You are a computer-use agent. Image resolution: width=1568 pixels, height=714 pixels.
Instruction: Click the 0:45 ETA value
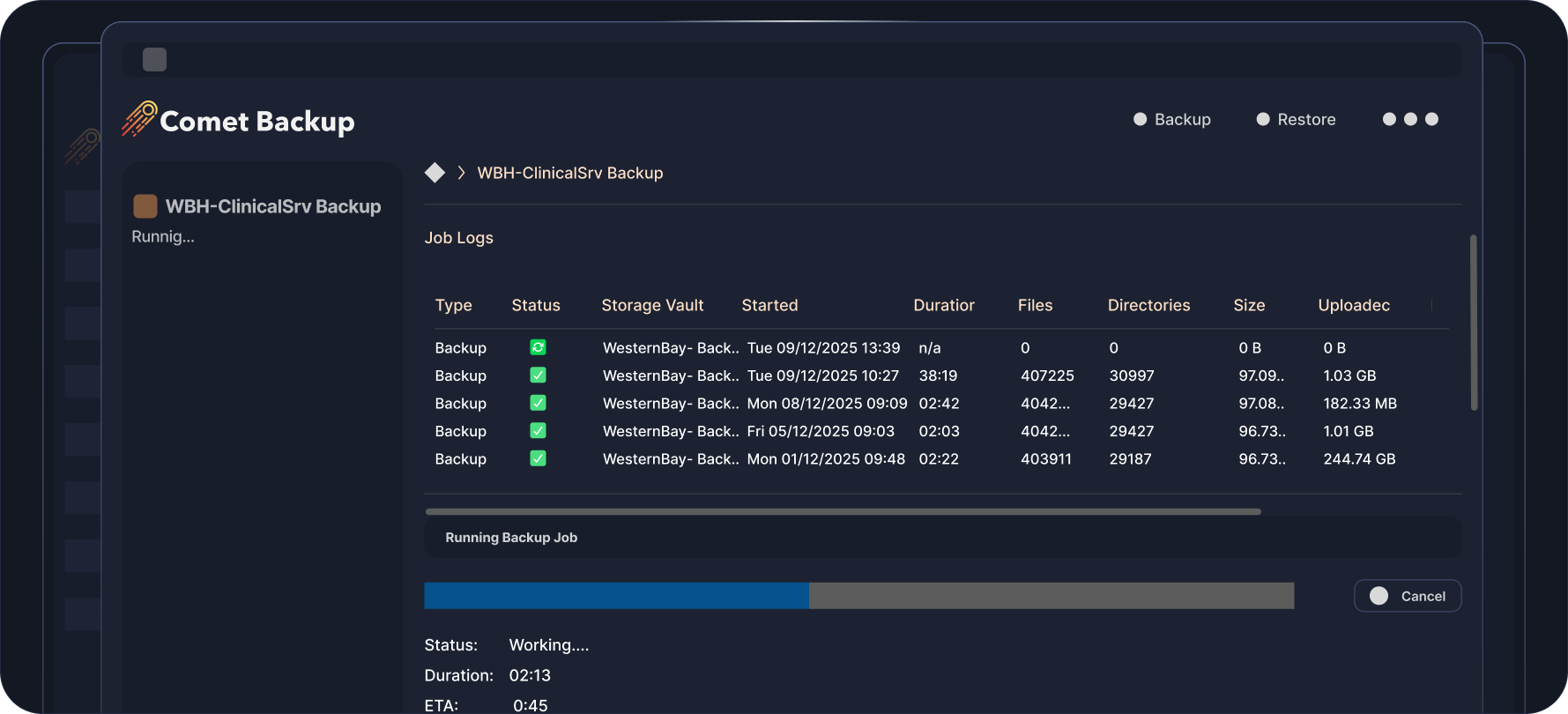tap(531, 705)
